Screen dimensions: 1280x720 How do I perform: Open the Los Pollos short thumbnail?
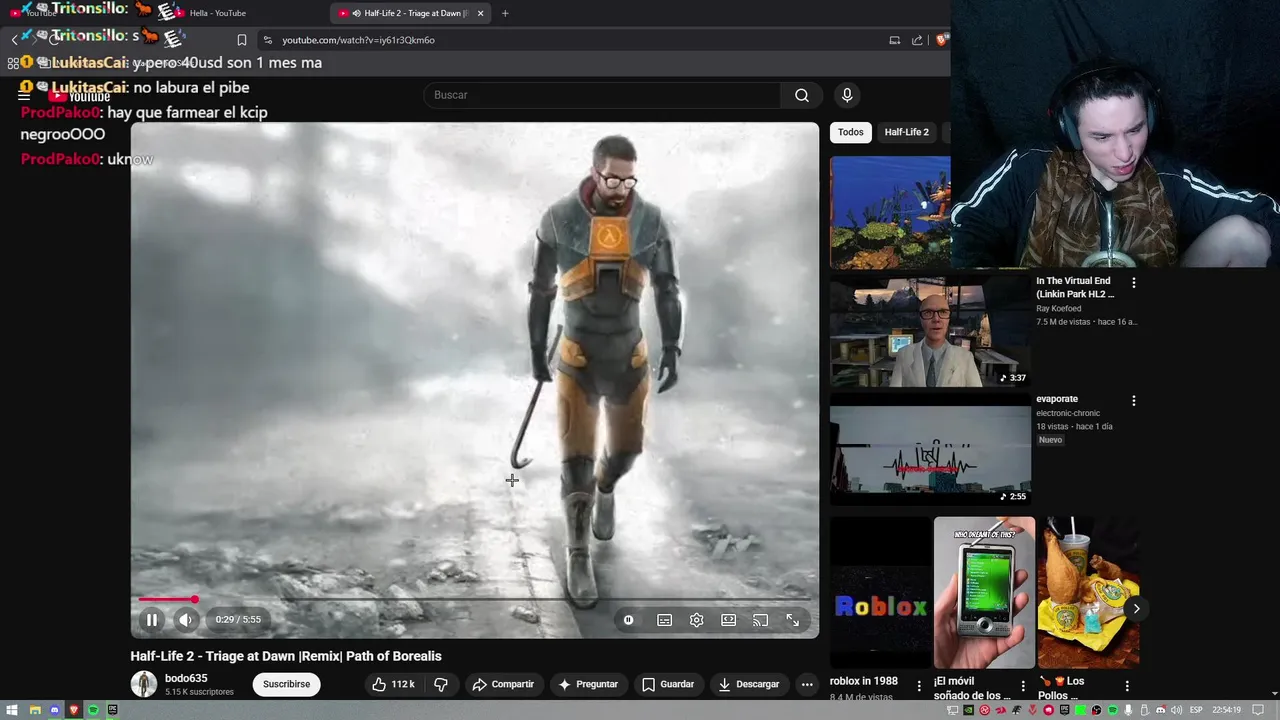[1088, 592]
